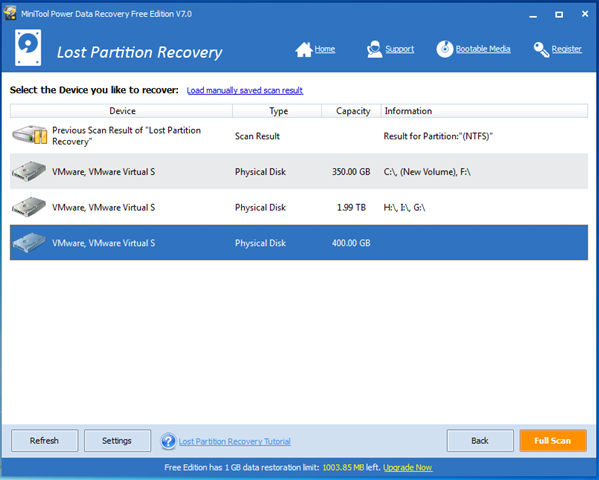Minimize the MiniTool window

click(533, 15)
